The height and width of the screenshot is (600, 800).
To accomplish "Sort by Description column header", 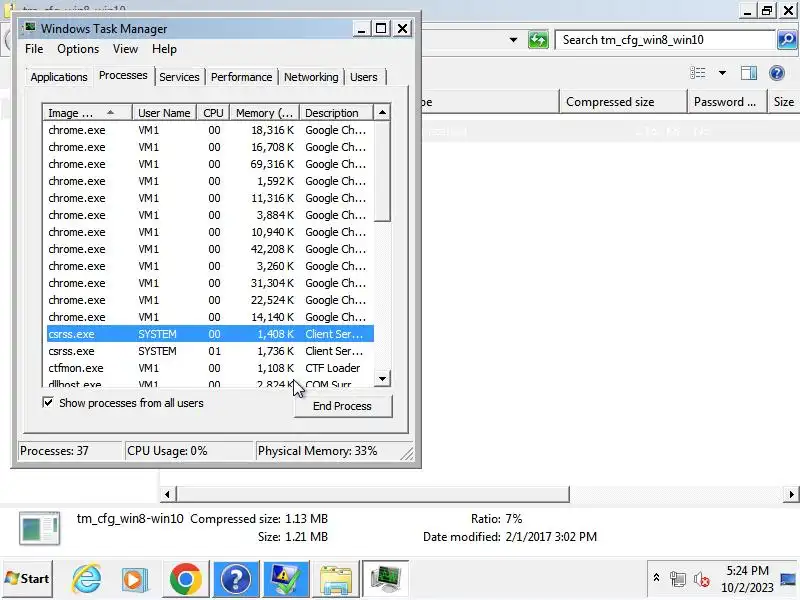I will (337, 113).
